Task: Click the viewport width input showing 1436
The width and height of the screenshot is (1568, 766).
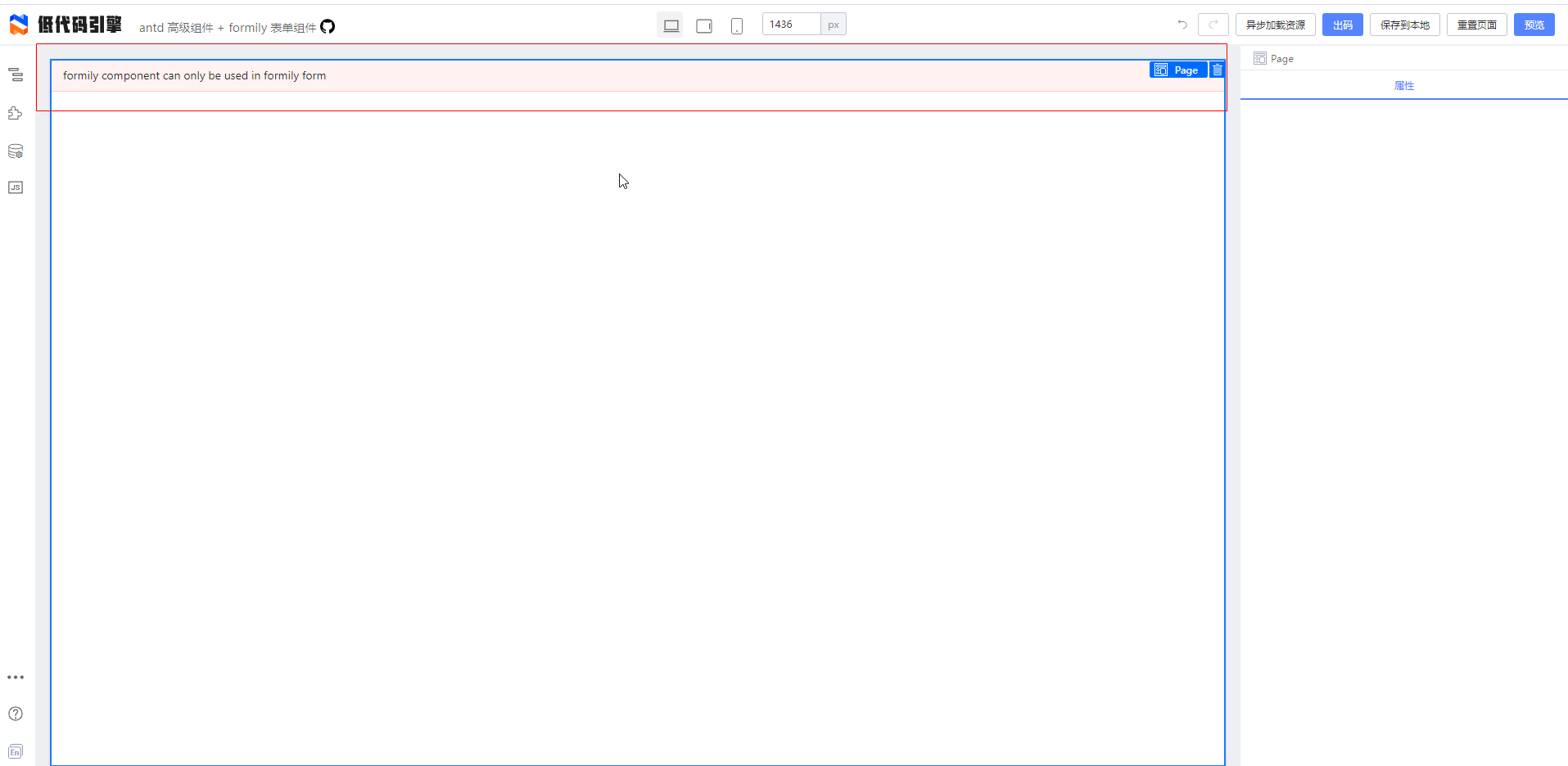Action: click(x=791, y=24)
